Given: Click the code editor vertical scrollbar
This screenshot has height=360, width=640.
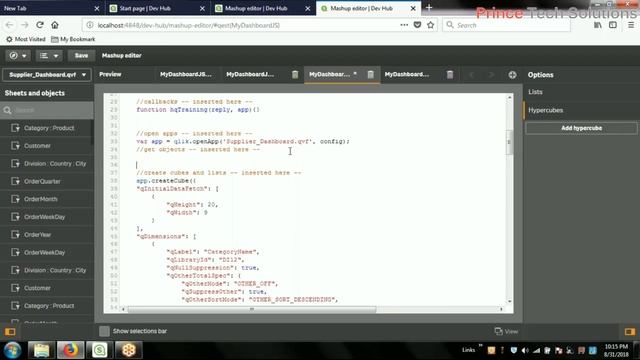Looking at the screenshot, I should pyautogui.click(x=509, y=142).
